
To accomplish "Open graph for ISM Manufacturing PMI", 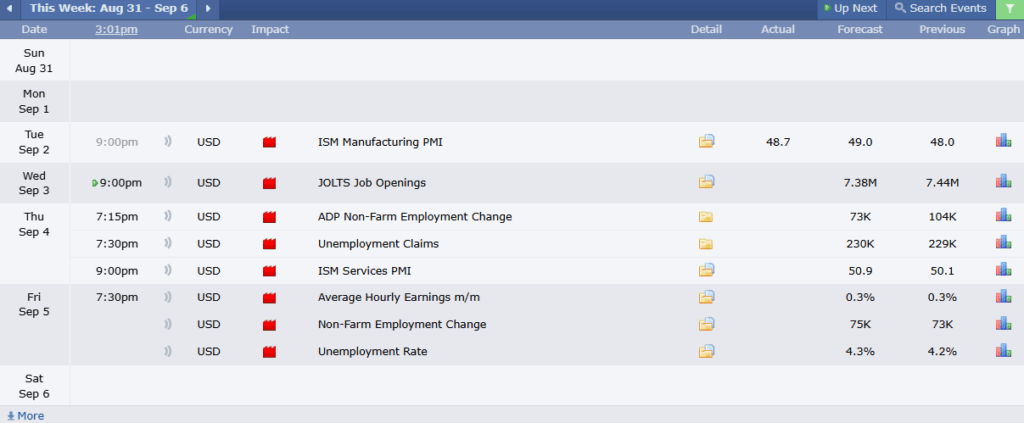I will (1003, 141).
